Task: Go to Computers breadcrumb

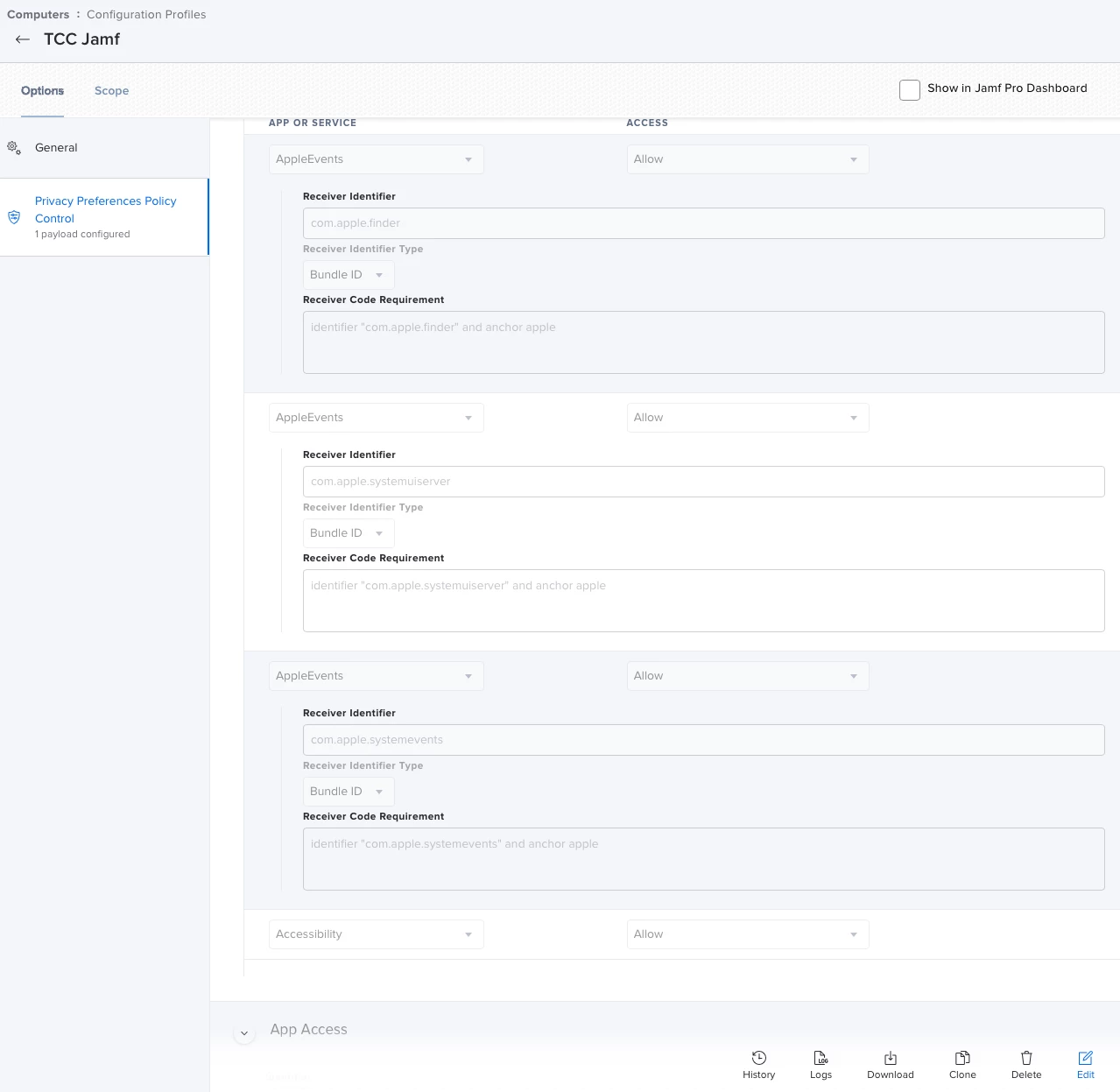Action: 38,15
